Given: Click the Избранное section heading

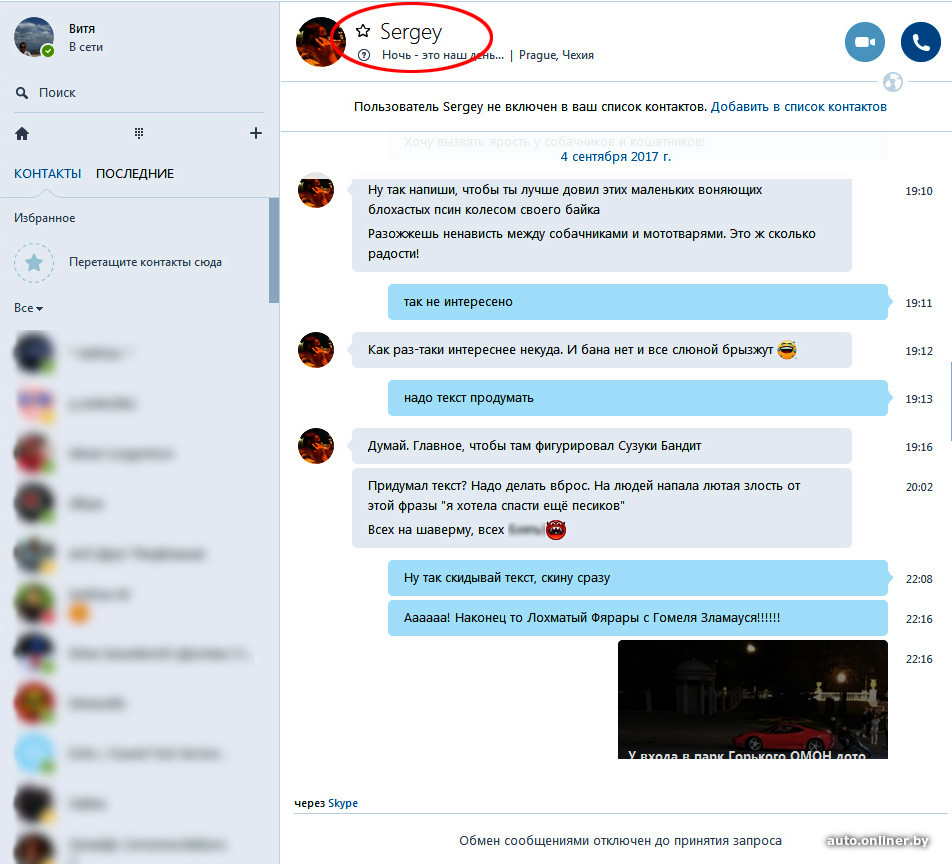Looking at the screenshot, I should [45, 218].
